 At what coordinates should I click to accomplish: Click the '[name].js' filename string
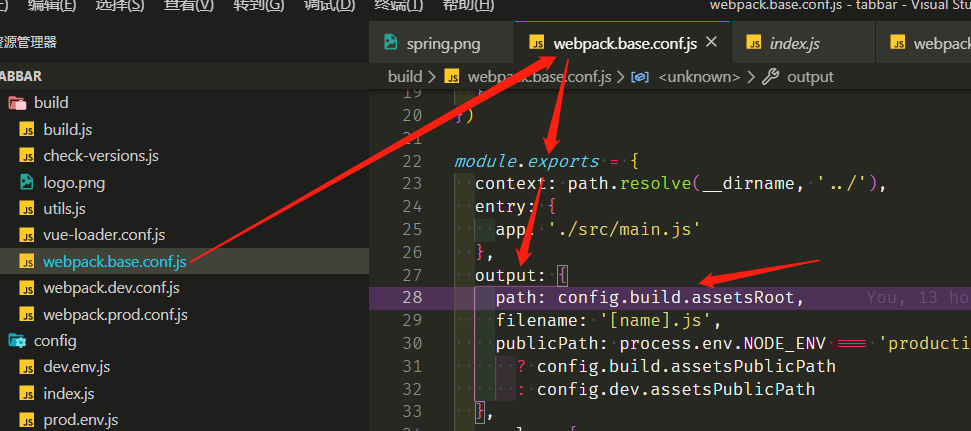pyautogui.click(x=656, y=321)
